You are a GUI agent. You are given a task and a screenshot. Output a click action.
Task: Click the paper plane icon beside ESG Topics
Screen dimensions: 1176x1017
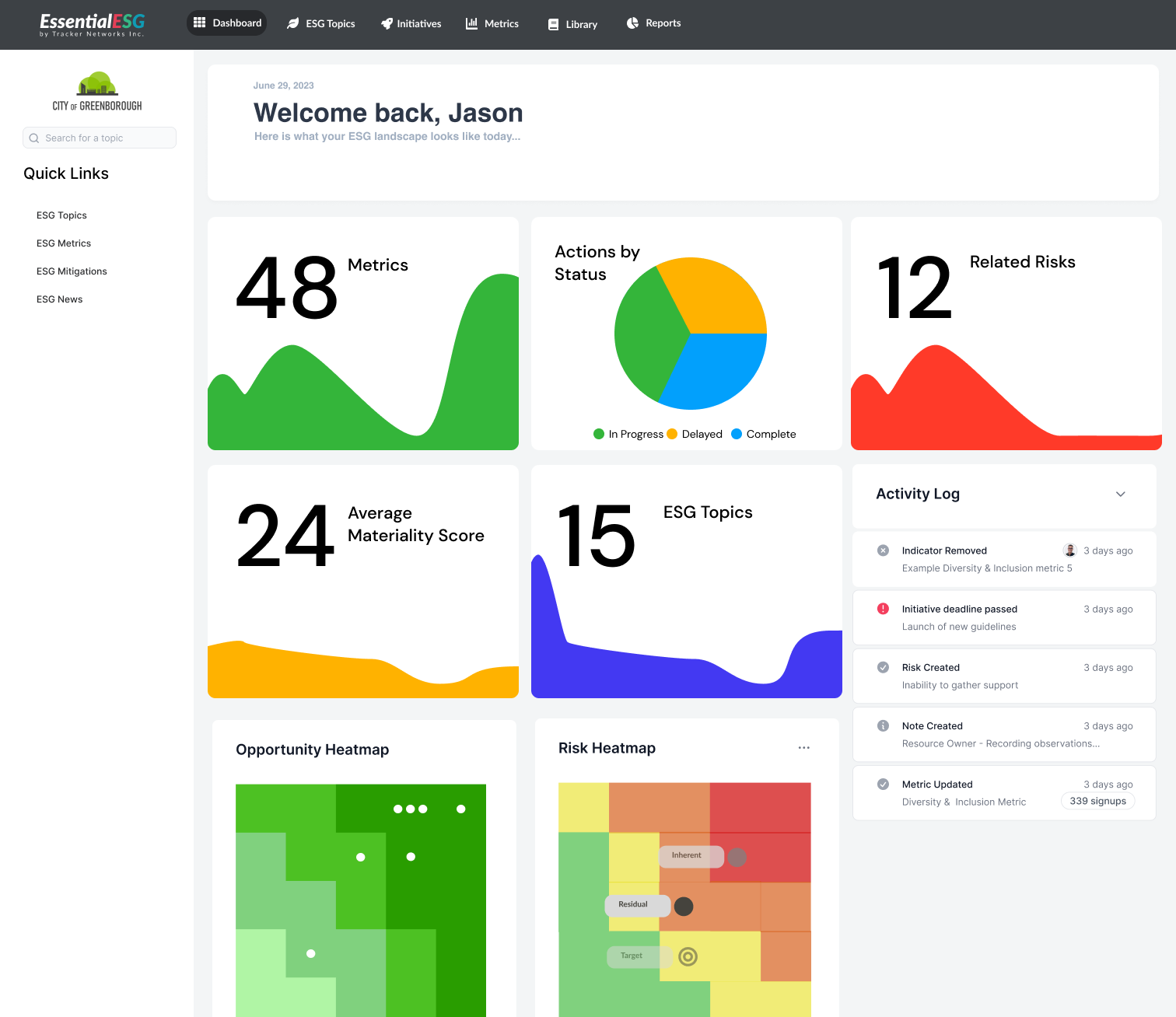tap(292, 23)
